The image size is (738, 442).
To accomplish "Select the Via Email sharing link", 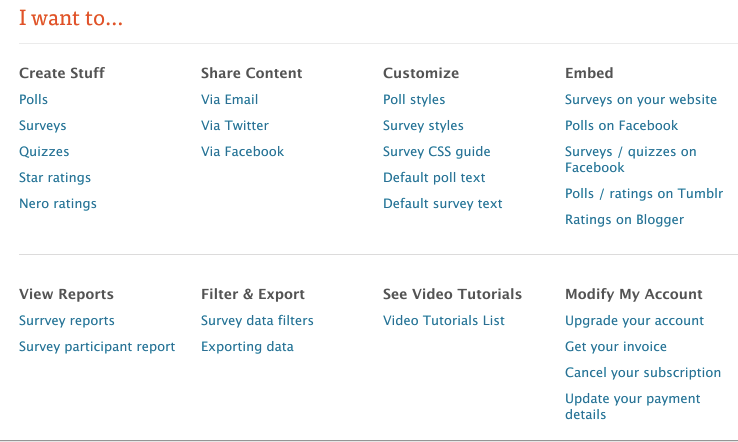I will 229,99.
